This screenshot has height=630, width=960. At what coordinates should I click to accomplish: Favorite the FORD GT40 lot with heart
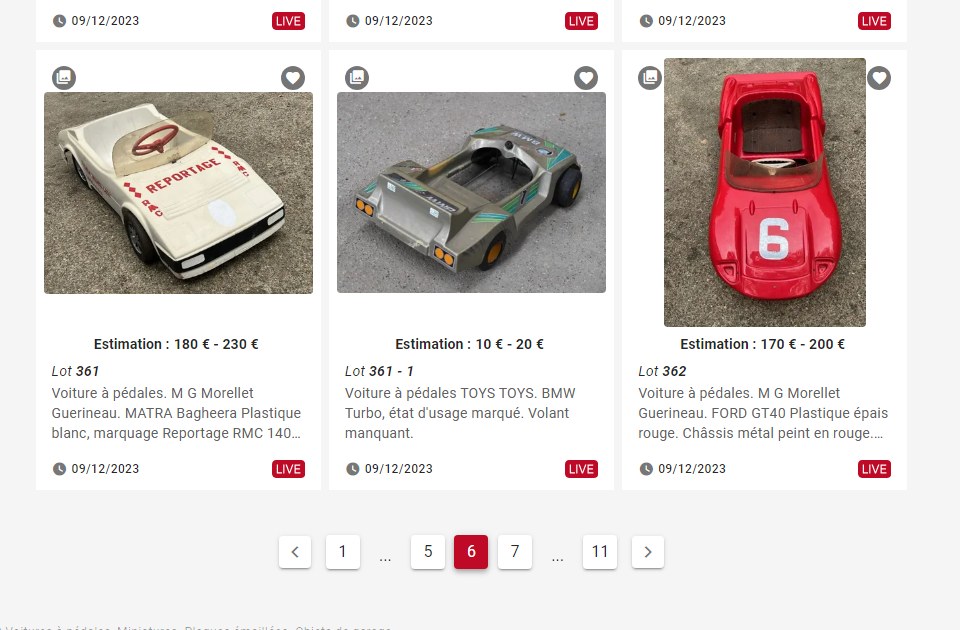[879, 78]
